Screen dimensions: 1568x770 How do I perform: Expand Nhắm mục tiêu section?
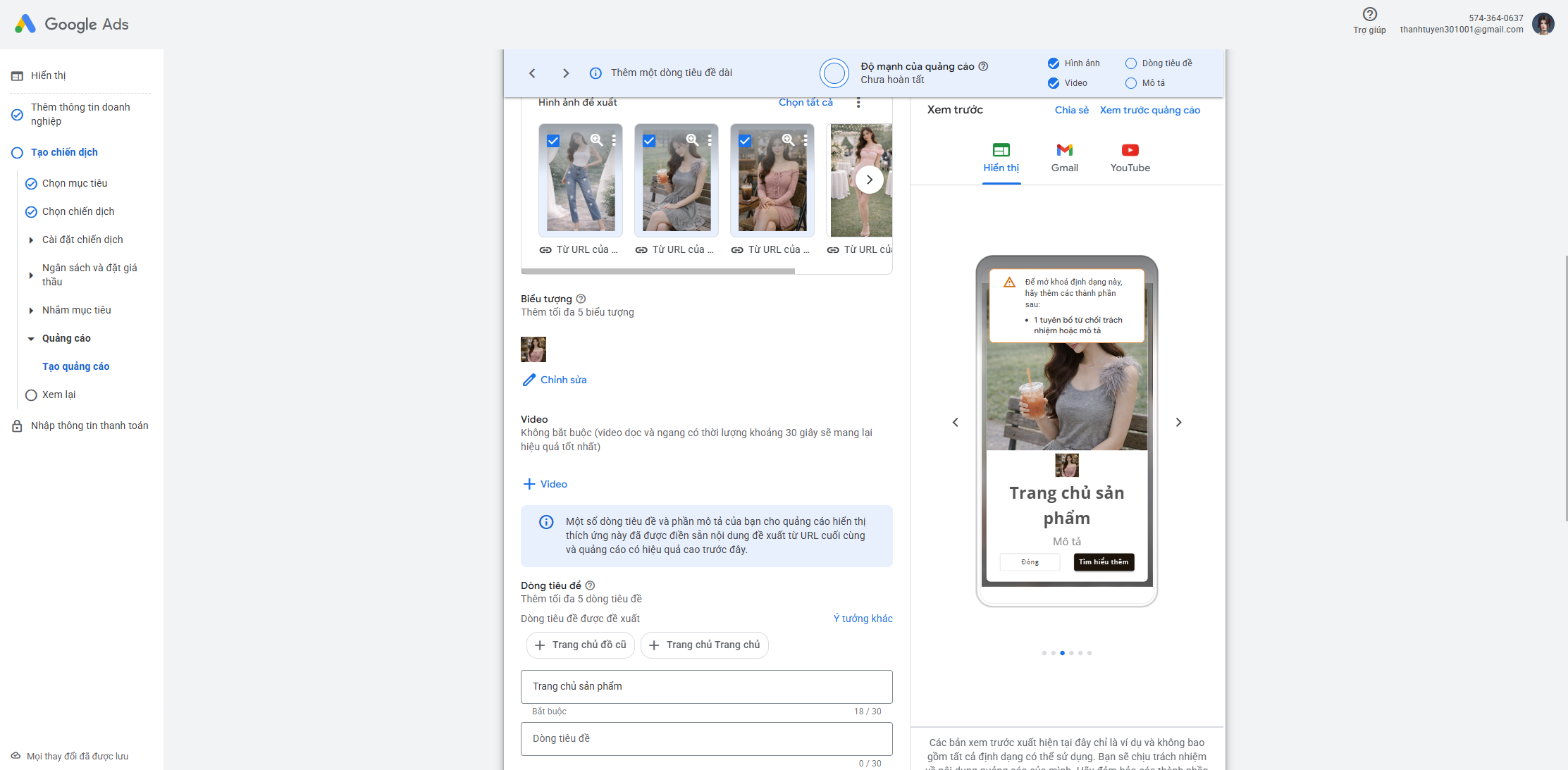[31, 311]
